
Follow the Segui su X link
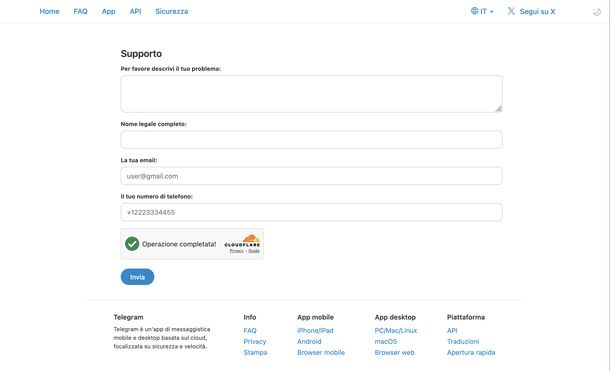tap(537, 12)
